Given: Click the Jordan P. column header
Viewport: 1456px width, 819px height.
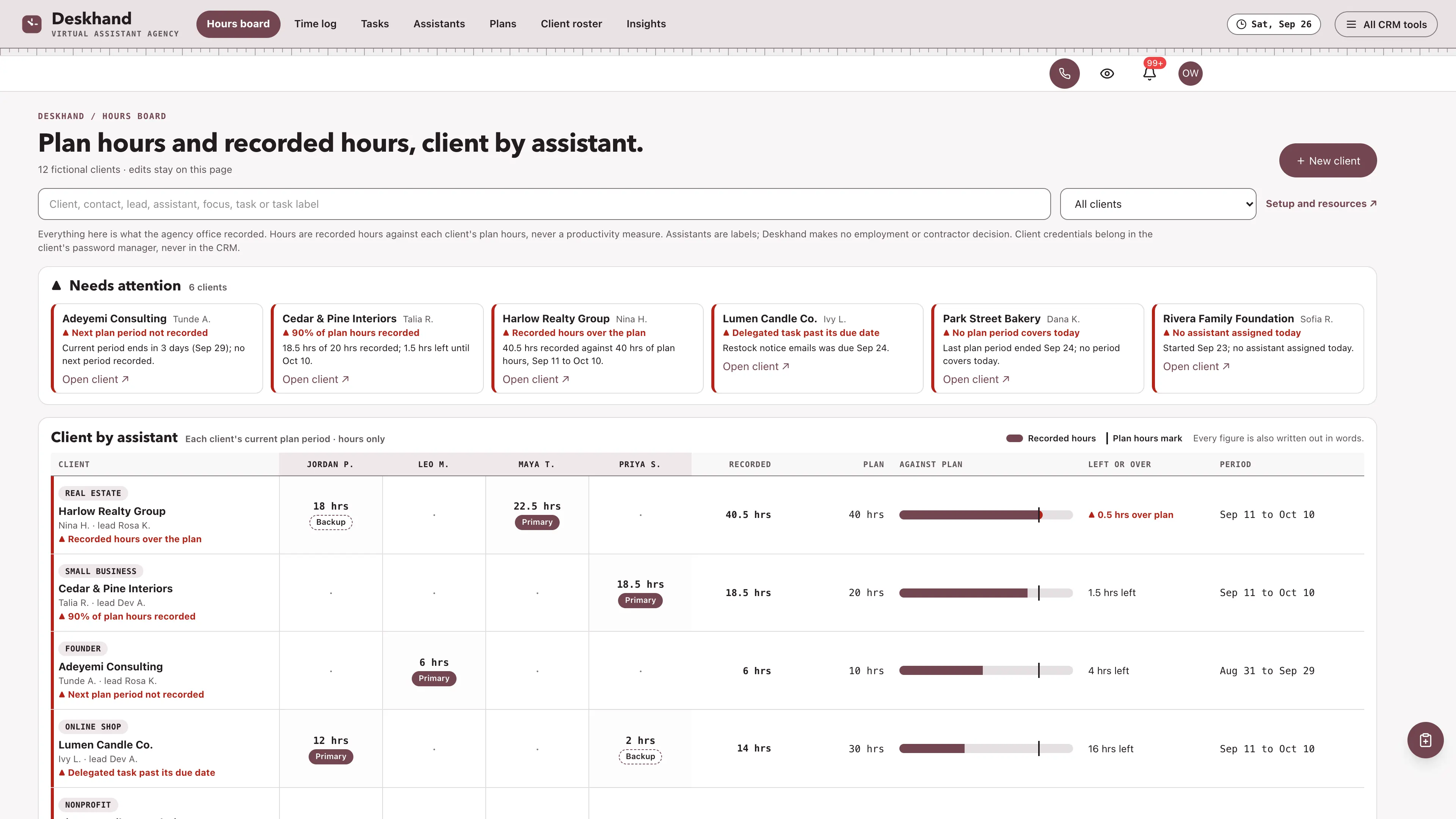Looking at the screenshot, I should tap(330, 464).
